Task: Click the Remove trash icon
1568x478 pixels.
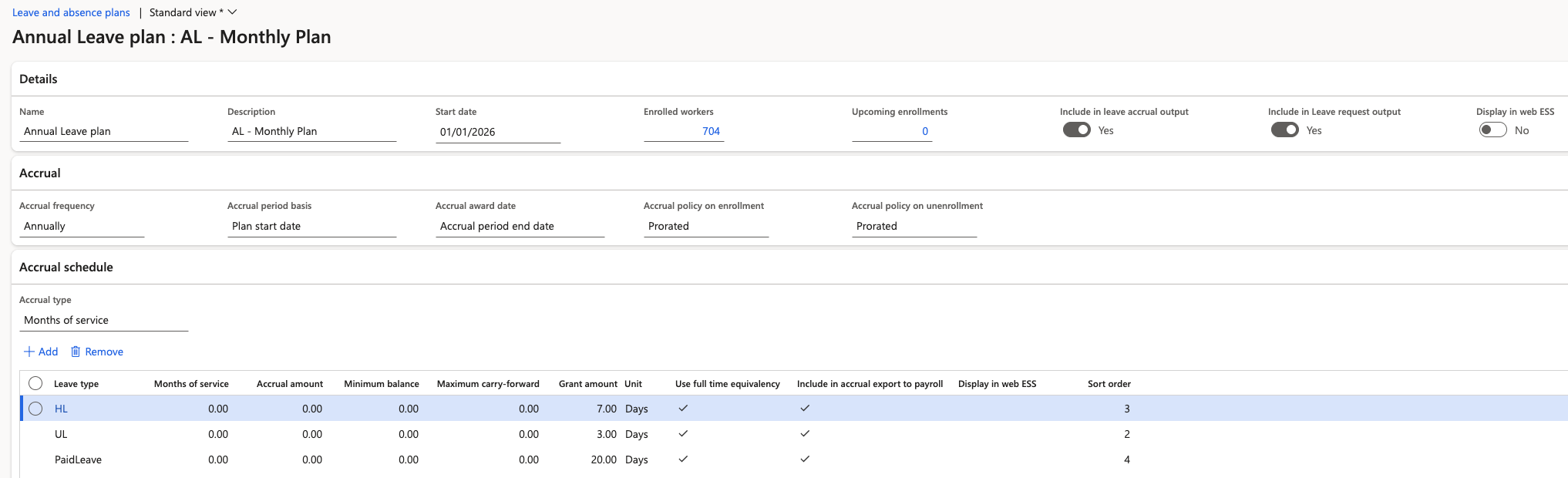Action: pos(76,352)
